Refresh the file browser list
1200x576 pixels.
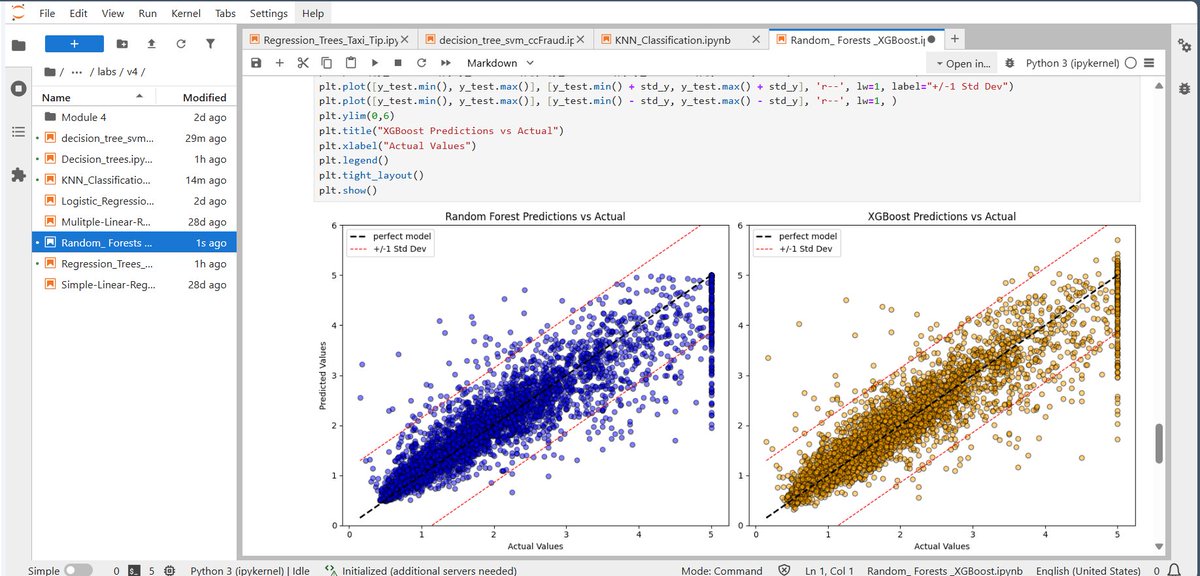pyautogui.click(x=180, y=44)
